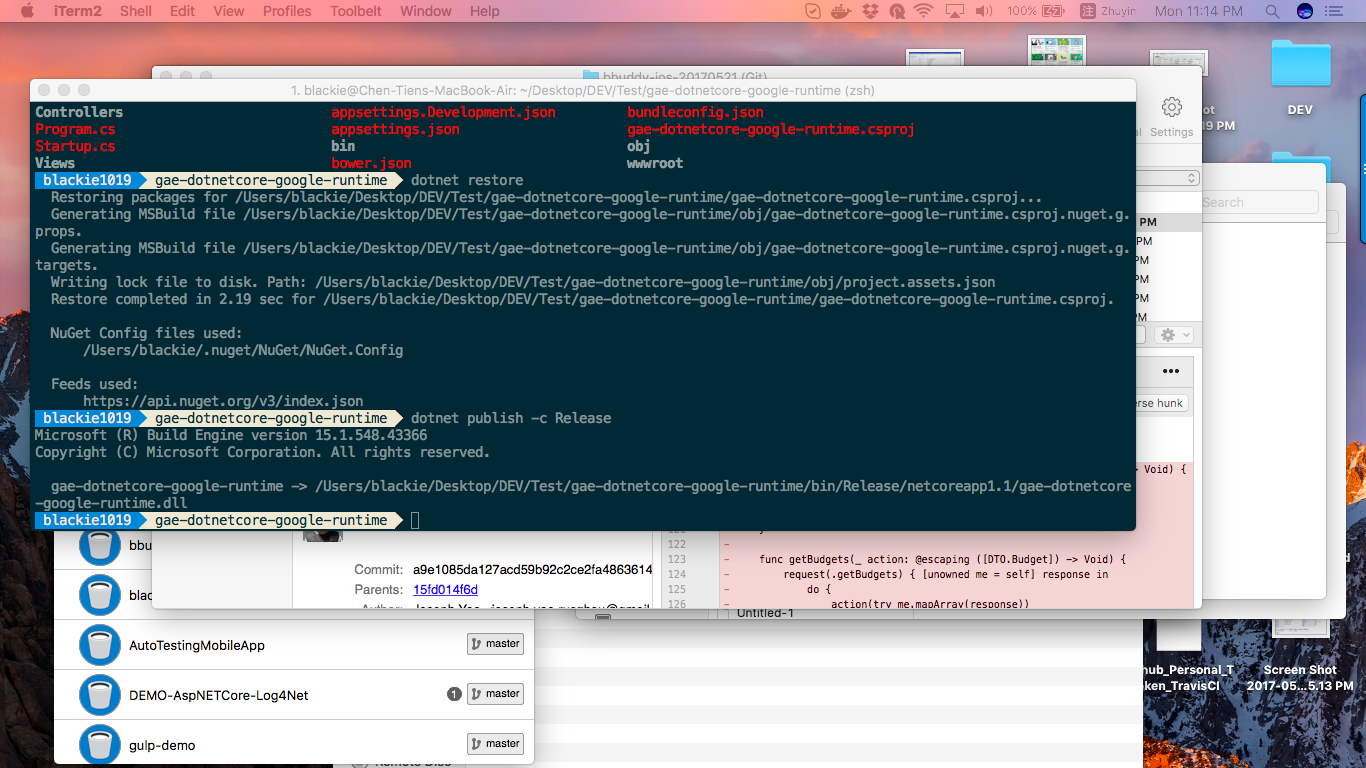
Task: Click the AutoTestingMobileApp repository bucket icon
Action: click(100, 645)
